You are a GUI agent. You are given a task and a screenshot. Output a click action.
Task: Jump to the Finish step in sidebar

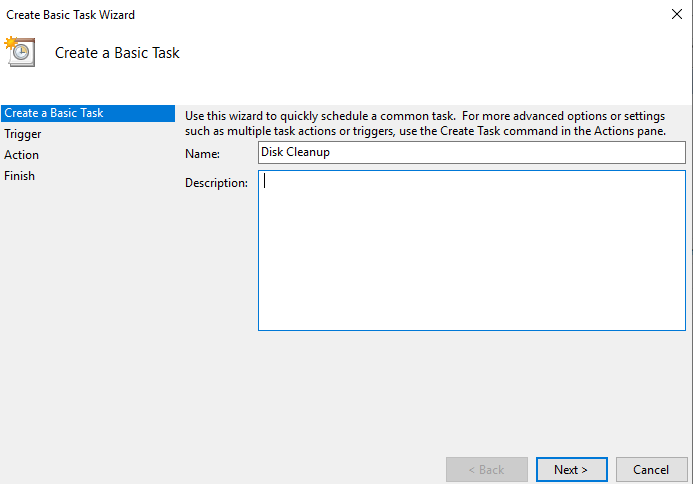(x=20, y=176)
